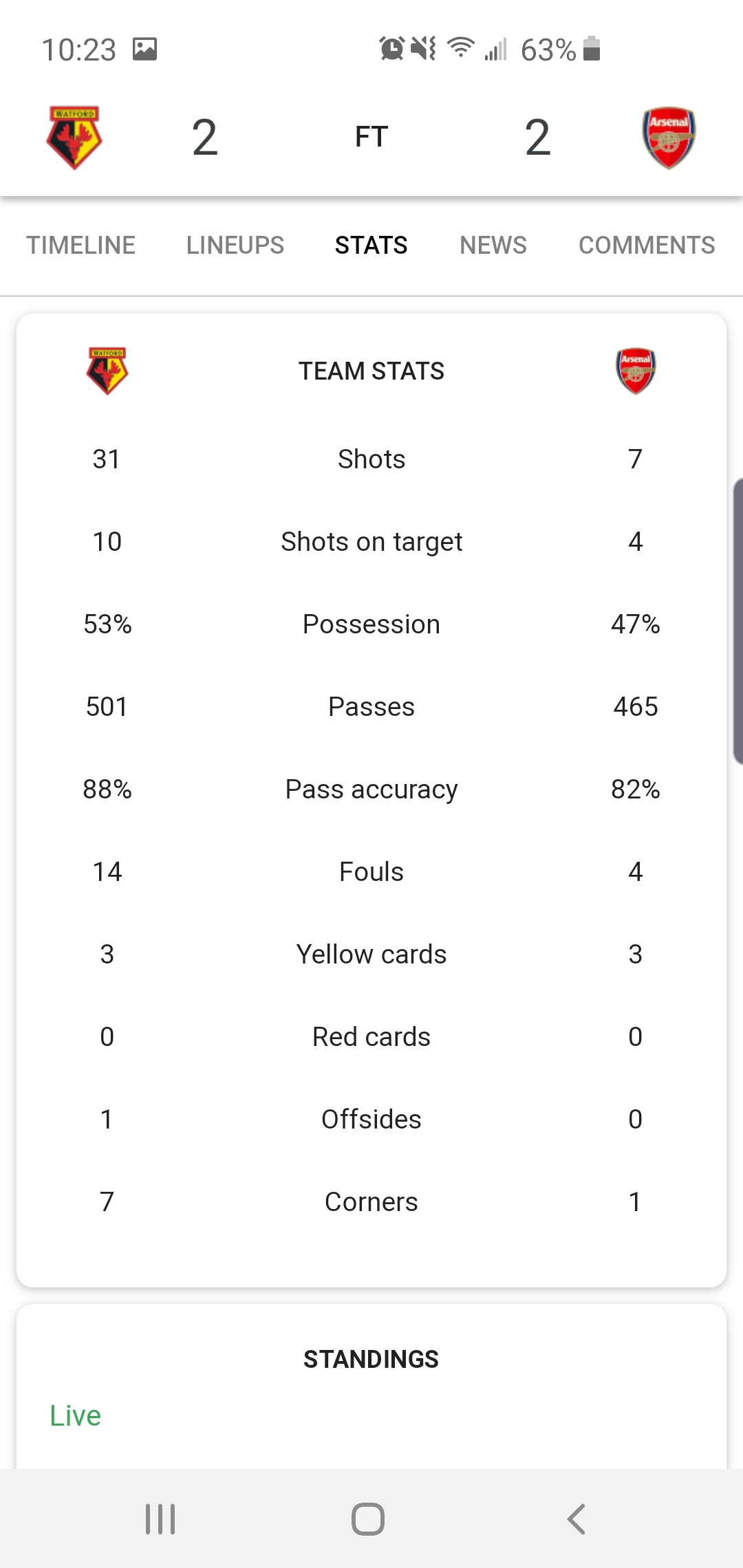Viewport: 743px width, 1568px height.
Task: Tap the Possession stat row label
Action: [371, 624]
